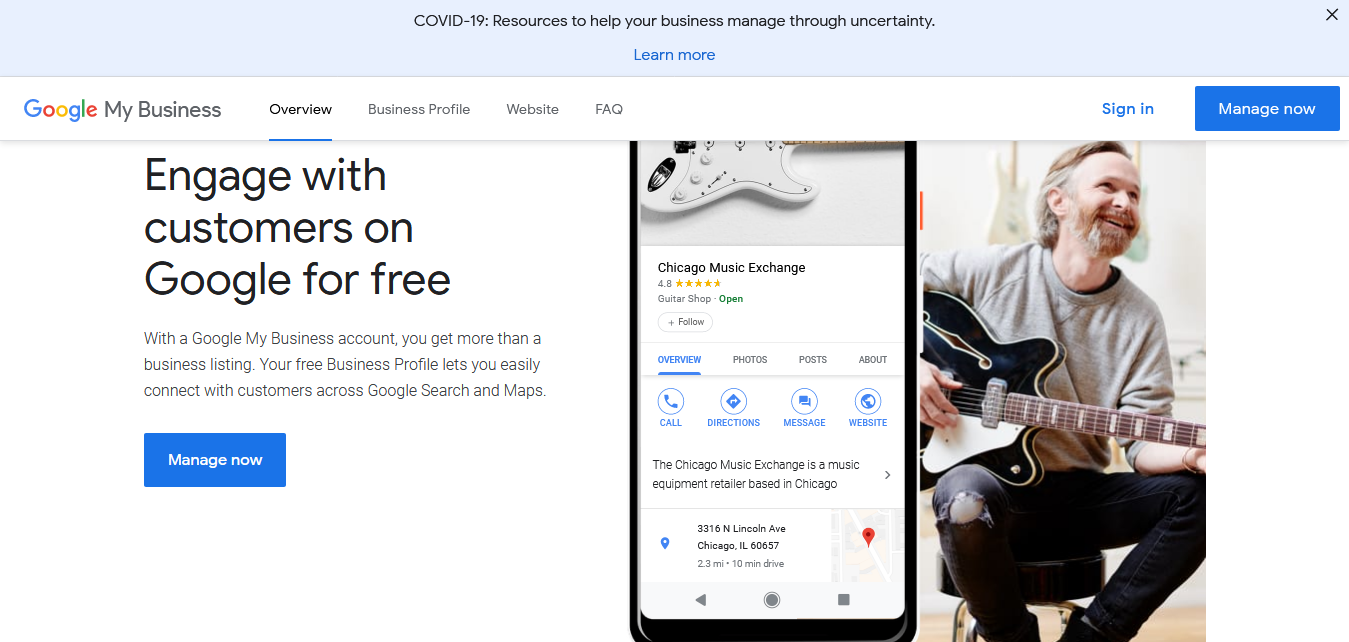Select the Photos tab in phone mockup
The height and width of the screenshot is (642, 1349).
[750, 360]
